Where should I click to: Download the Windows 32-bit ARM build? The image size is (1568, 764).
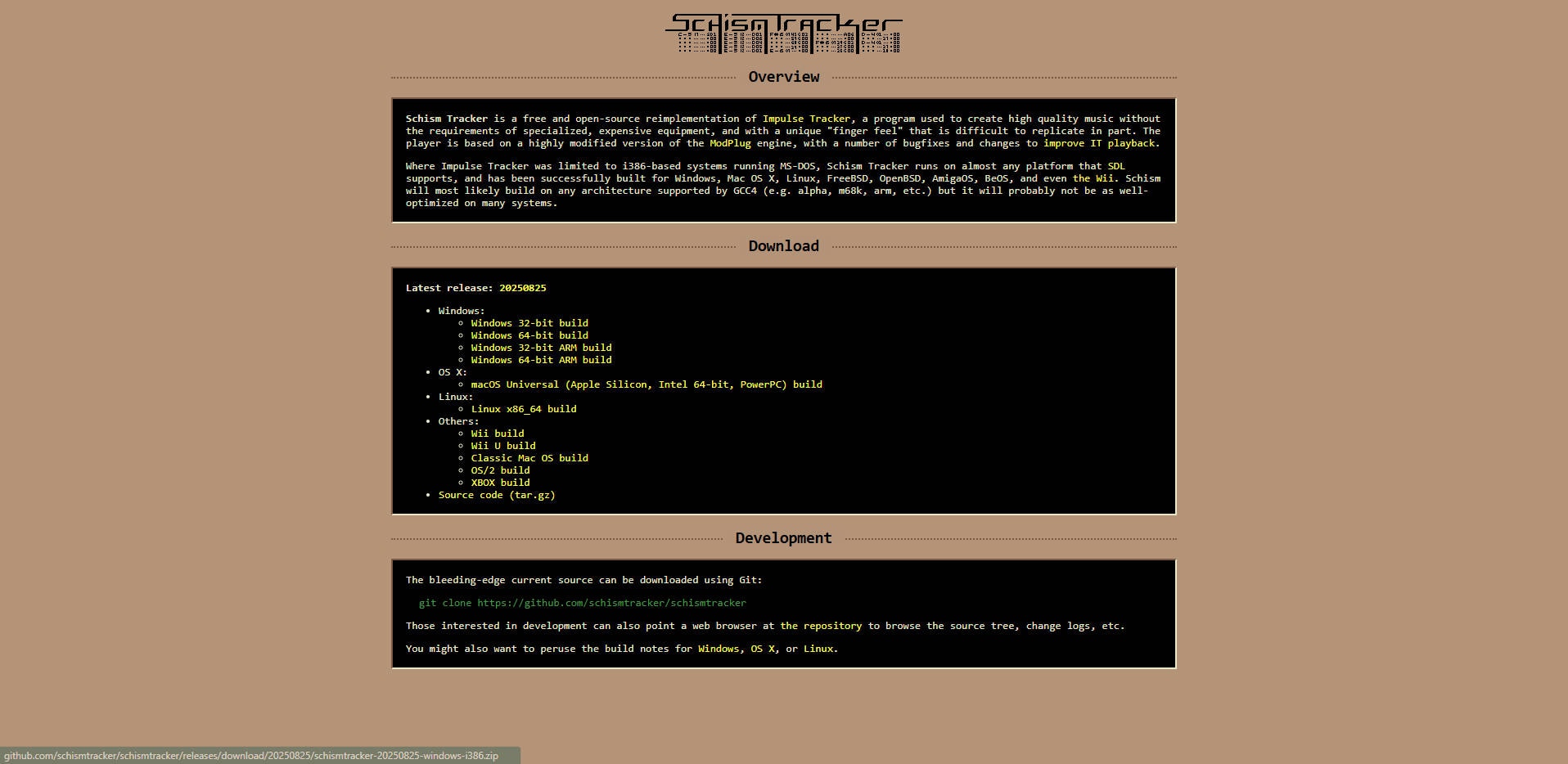[541, 348]
